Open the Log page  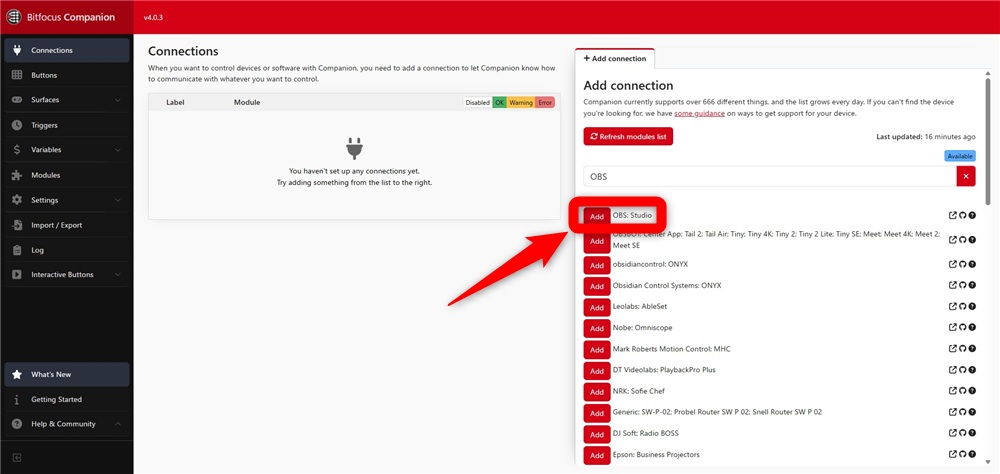pos(66,250)
